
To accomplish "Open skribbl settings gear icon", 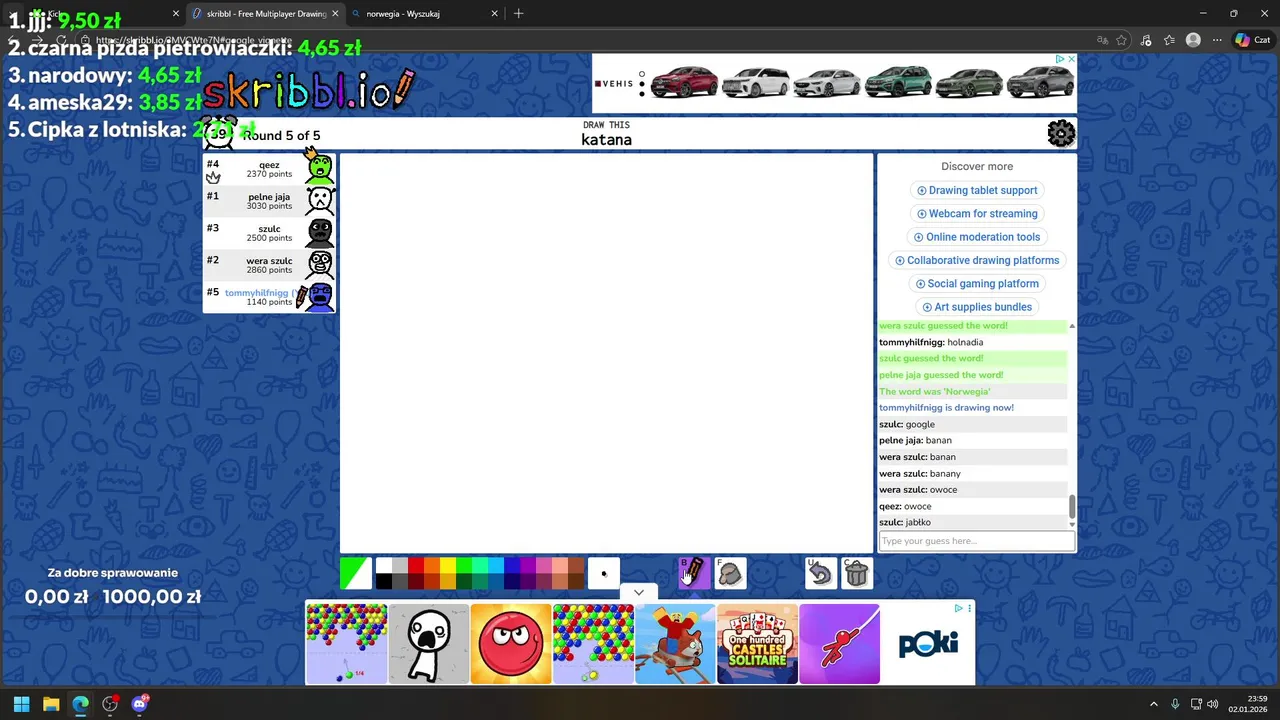I will [1061, 133].
